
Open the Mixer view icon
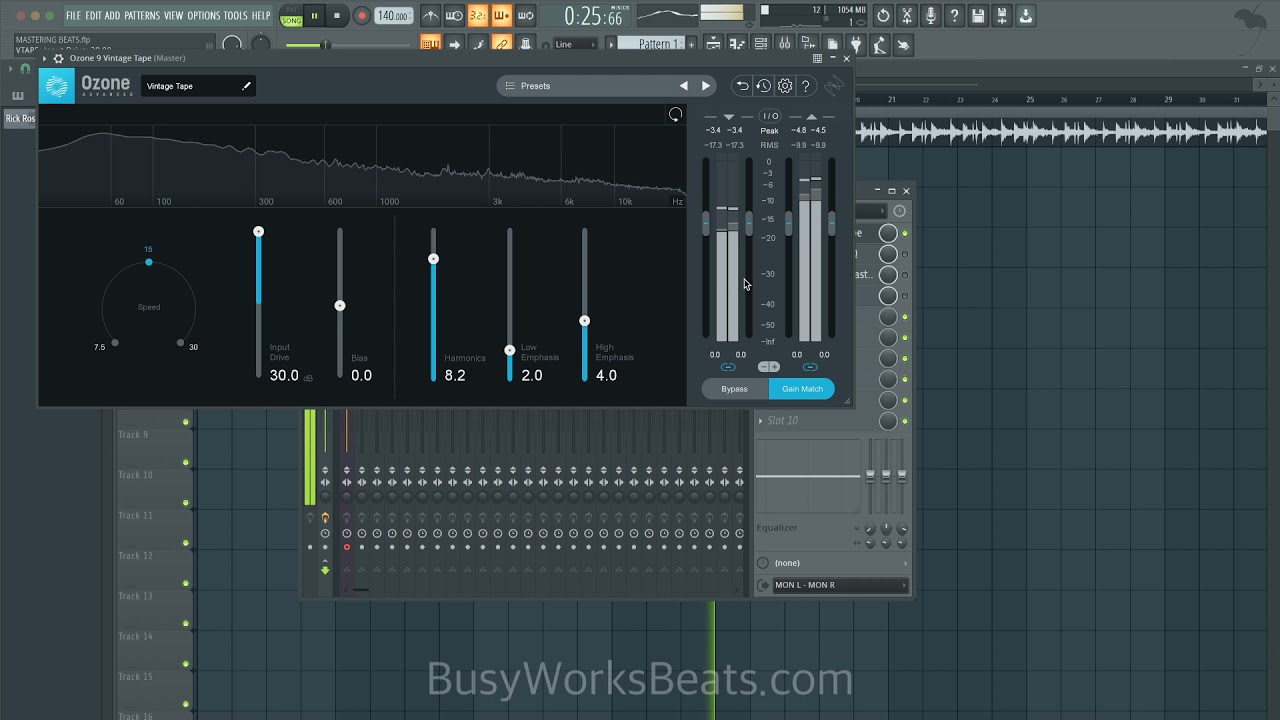pos(785,44)
